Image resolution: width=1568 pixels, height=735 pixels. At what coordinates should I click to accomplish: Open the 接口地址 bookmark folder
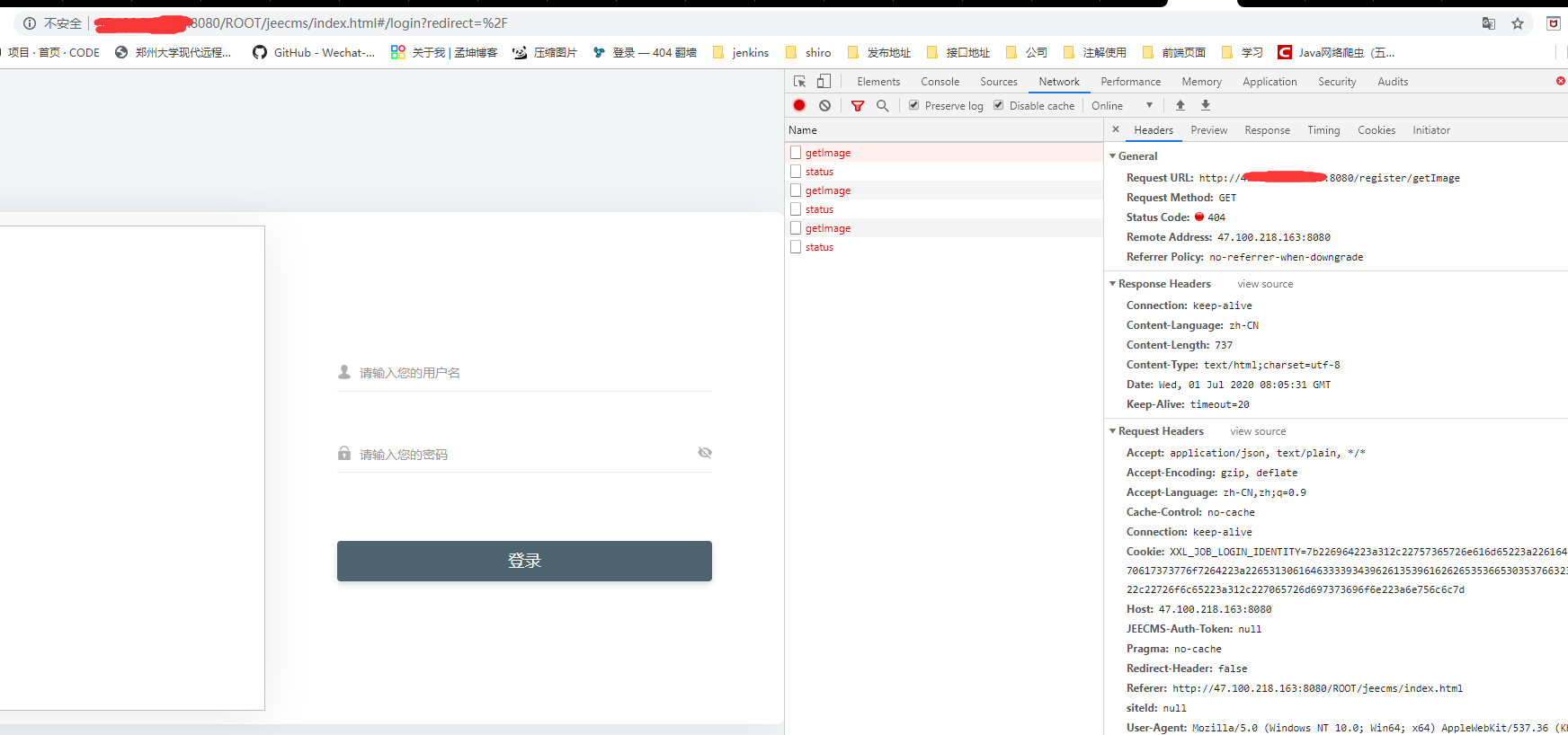coord(958,52)
